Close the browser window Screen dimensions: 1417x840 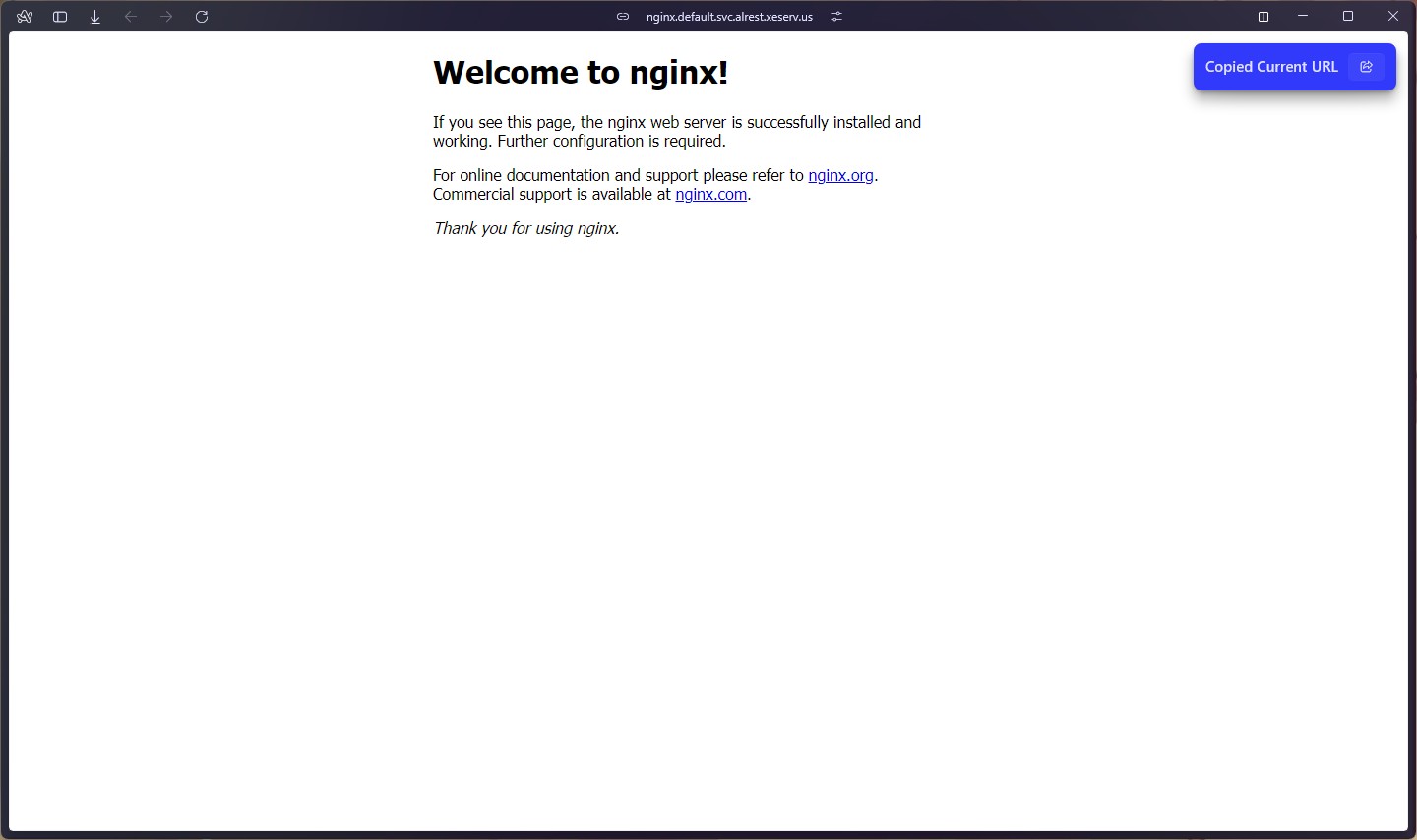pyautogui.click(x=1393, y=17)
